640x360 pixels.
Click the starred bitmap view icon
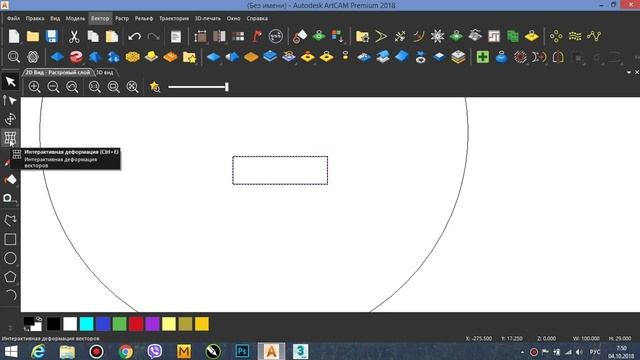coord(155,87)
